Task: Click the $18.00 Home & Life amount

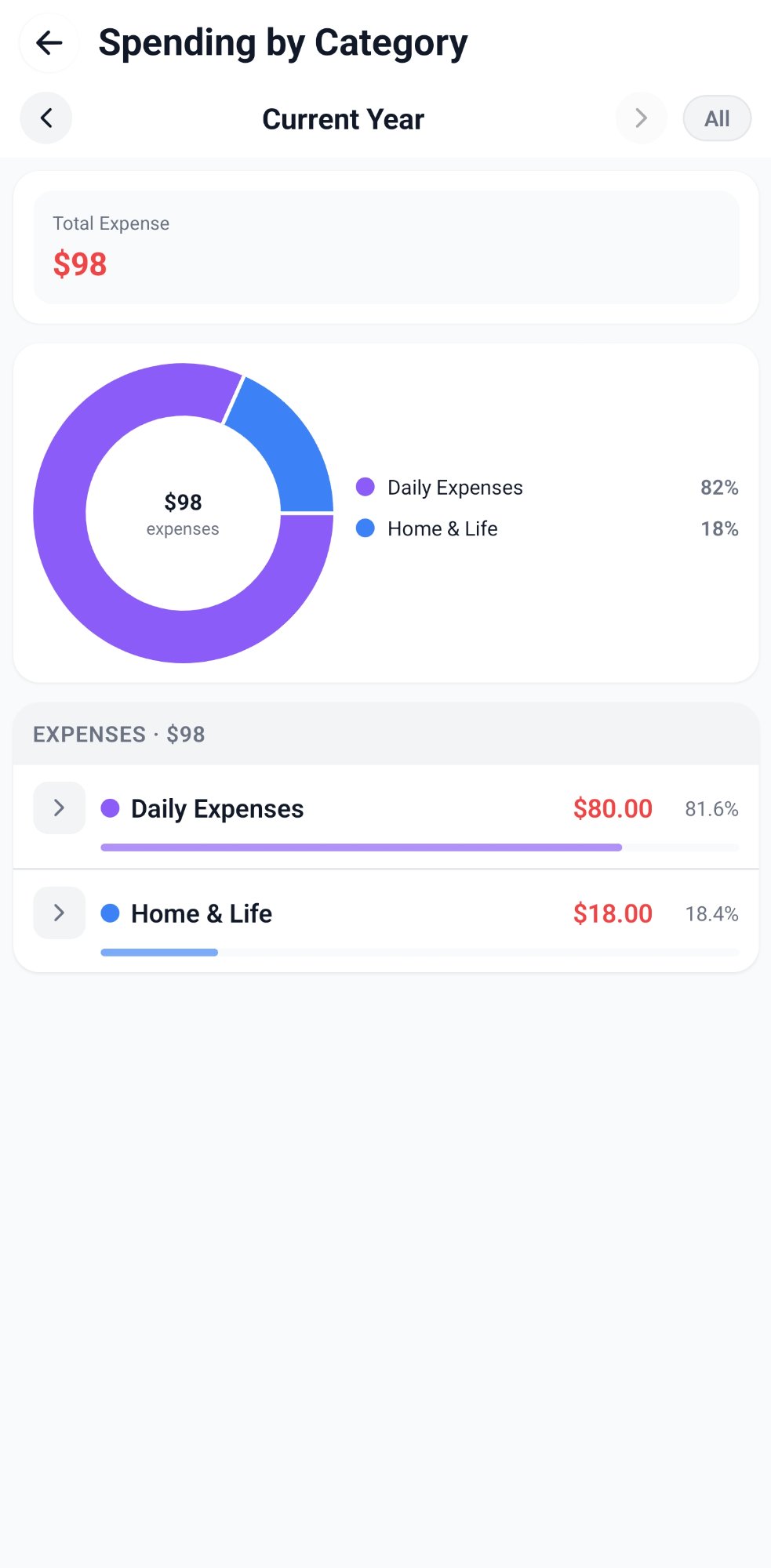Action: pos(612,913)
